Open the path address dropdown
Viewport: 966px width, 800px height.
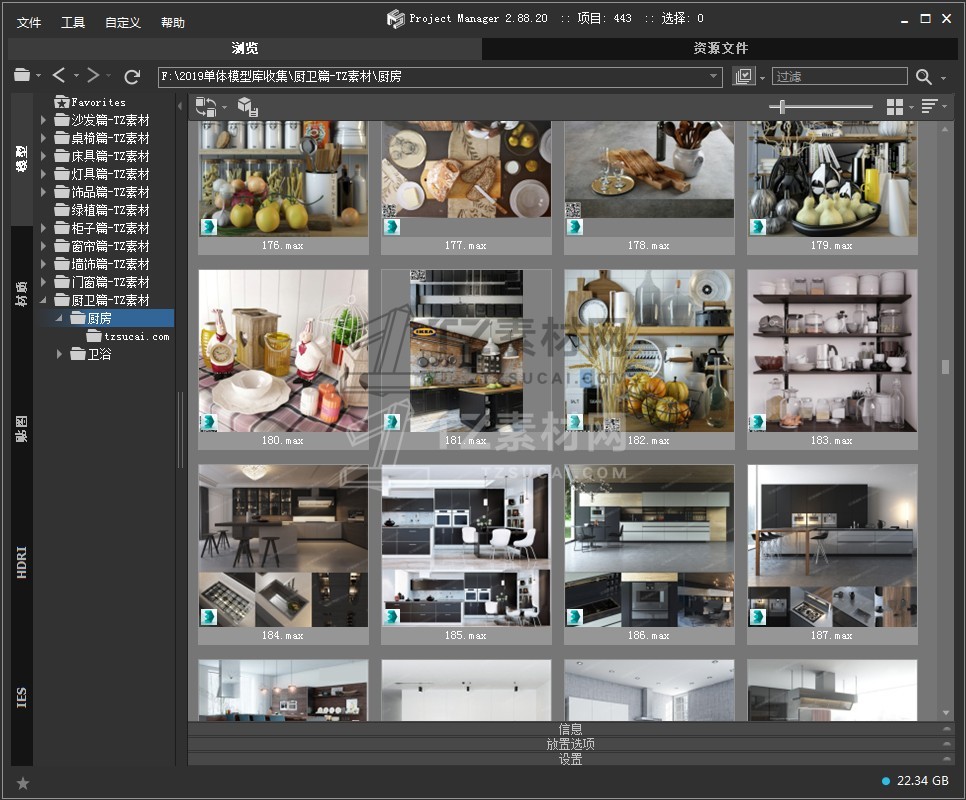point(714,77)
